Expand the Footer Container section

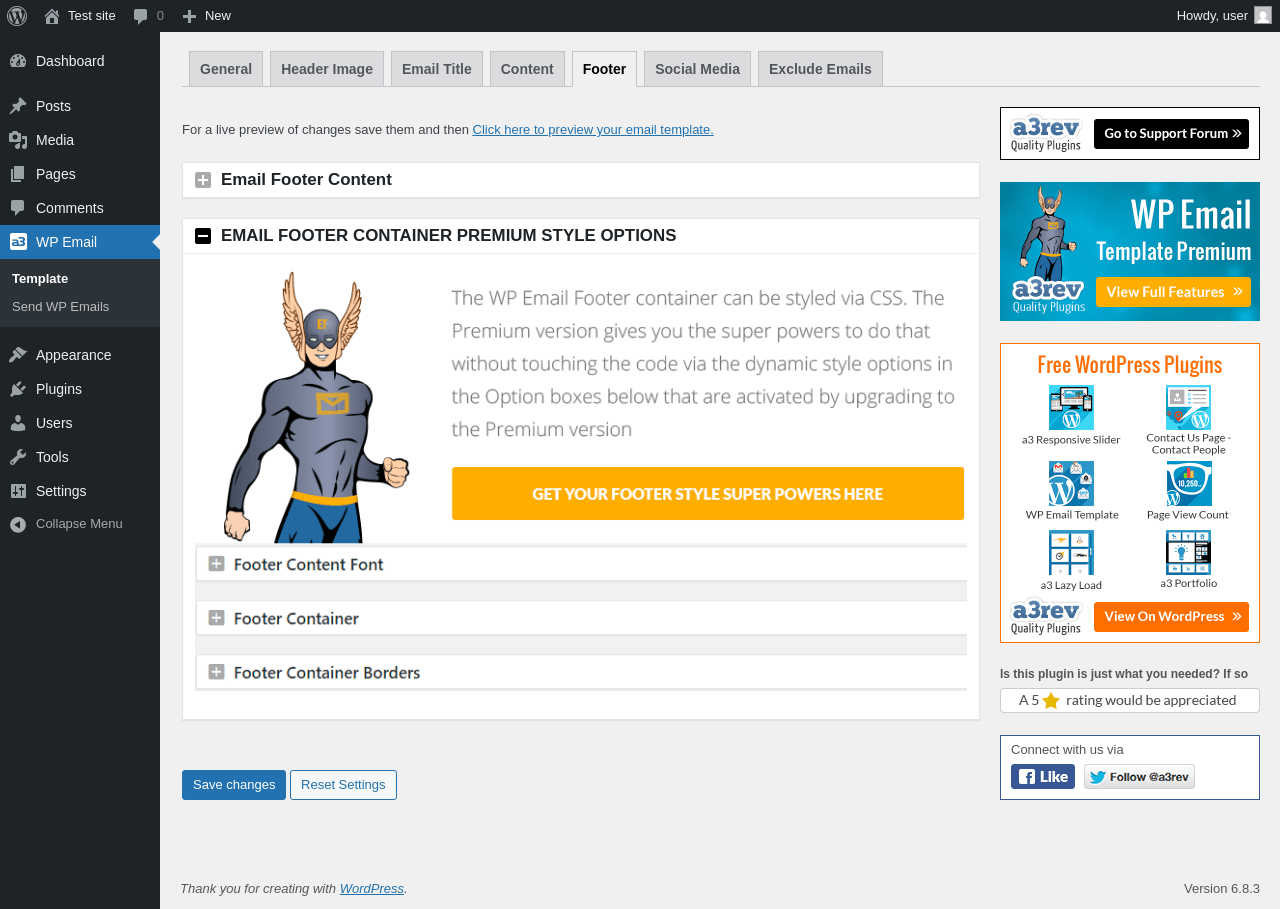[x=216, y=618]
